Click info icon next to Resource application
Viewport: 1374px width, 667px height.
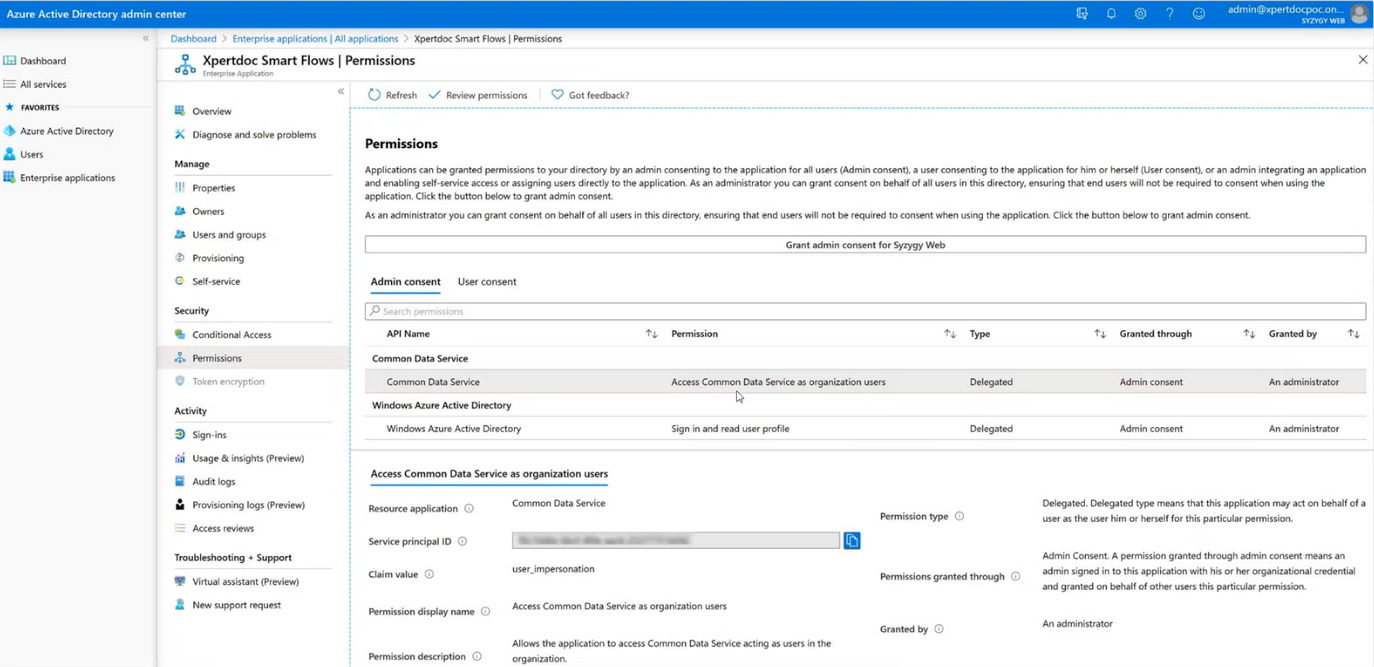(x=469, y=509)
